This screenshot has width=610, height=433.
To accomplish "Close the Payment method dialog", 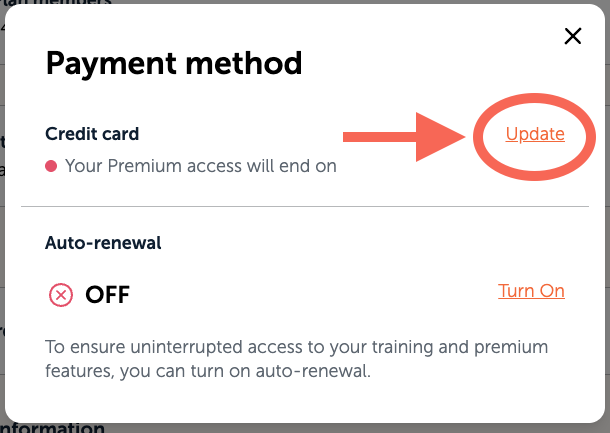I will 573,37.
